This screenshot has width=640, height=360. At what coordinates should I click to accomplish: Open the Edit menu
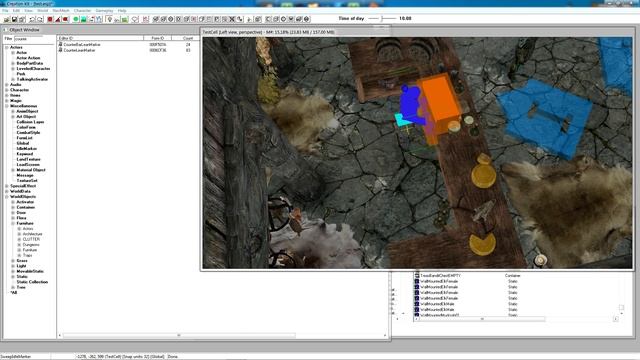16,11
